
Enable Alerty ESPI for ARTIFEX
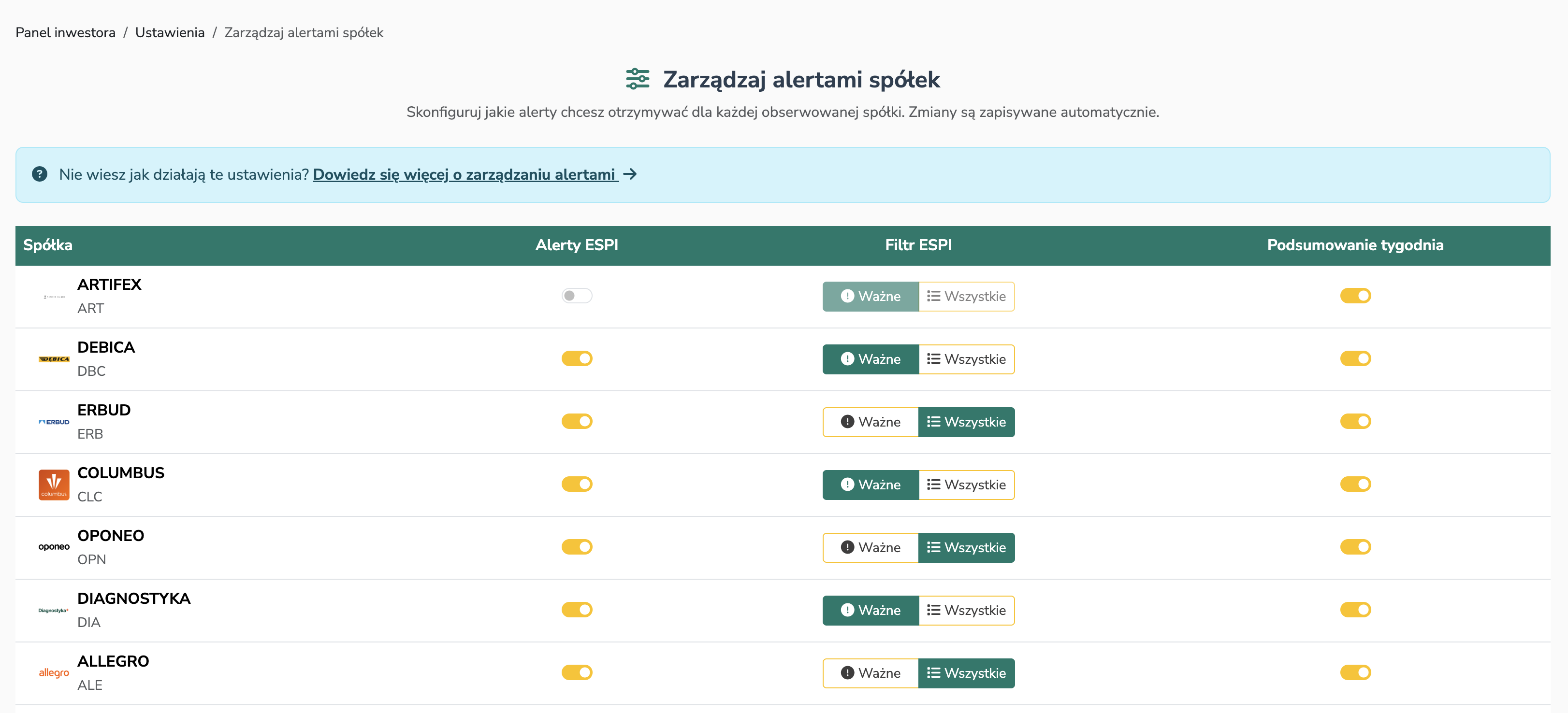click(x=576, y=296)
